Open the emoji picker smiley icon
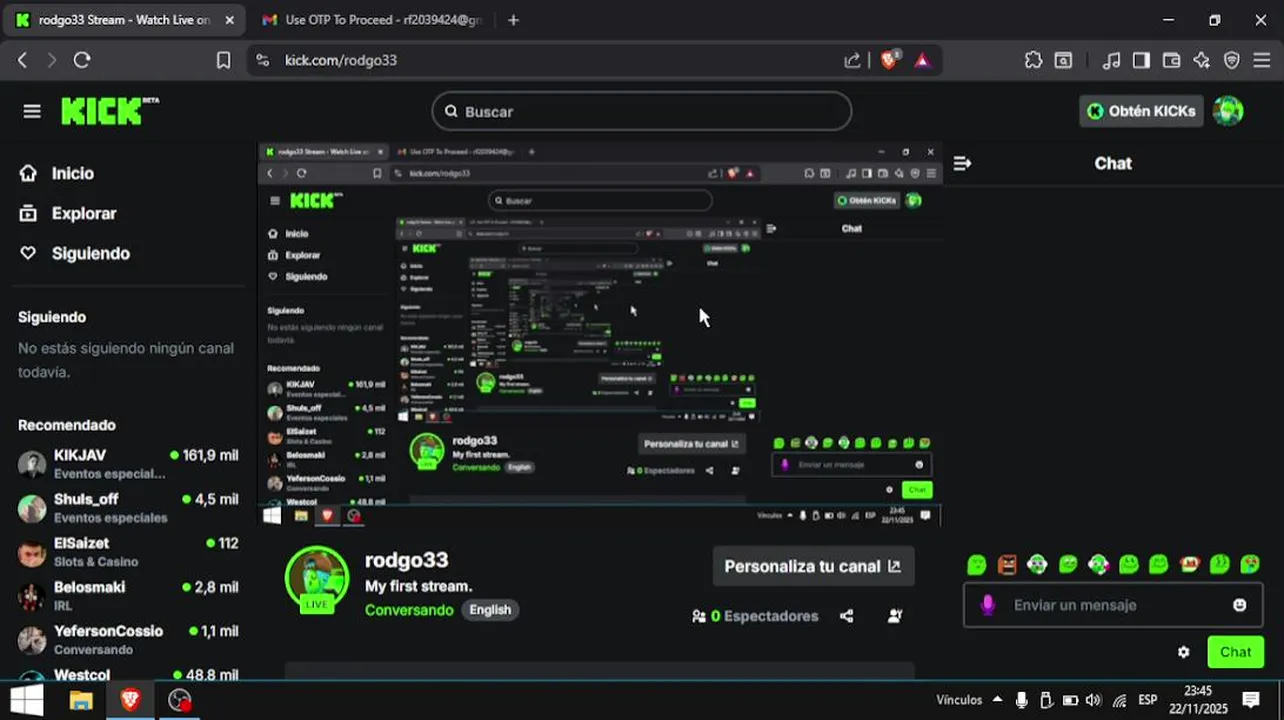Screen dimensions: 1284x720 point(1240,605)
